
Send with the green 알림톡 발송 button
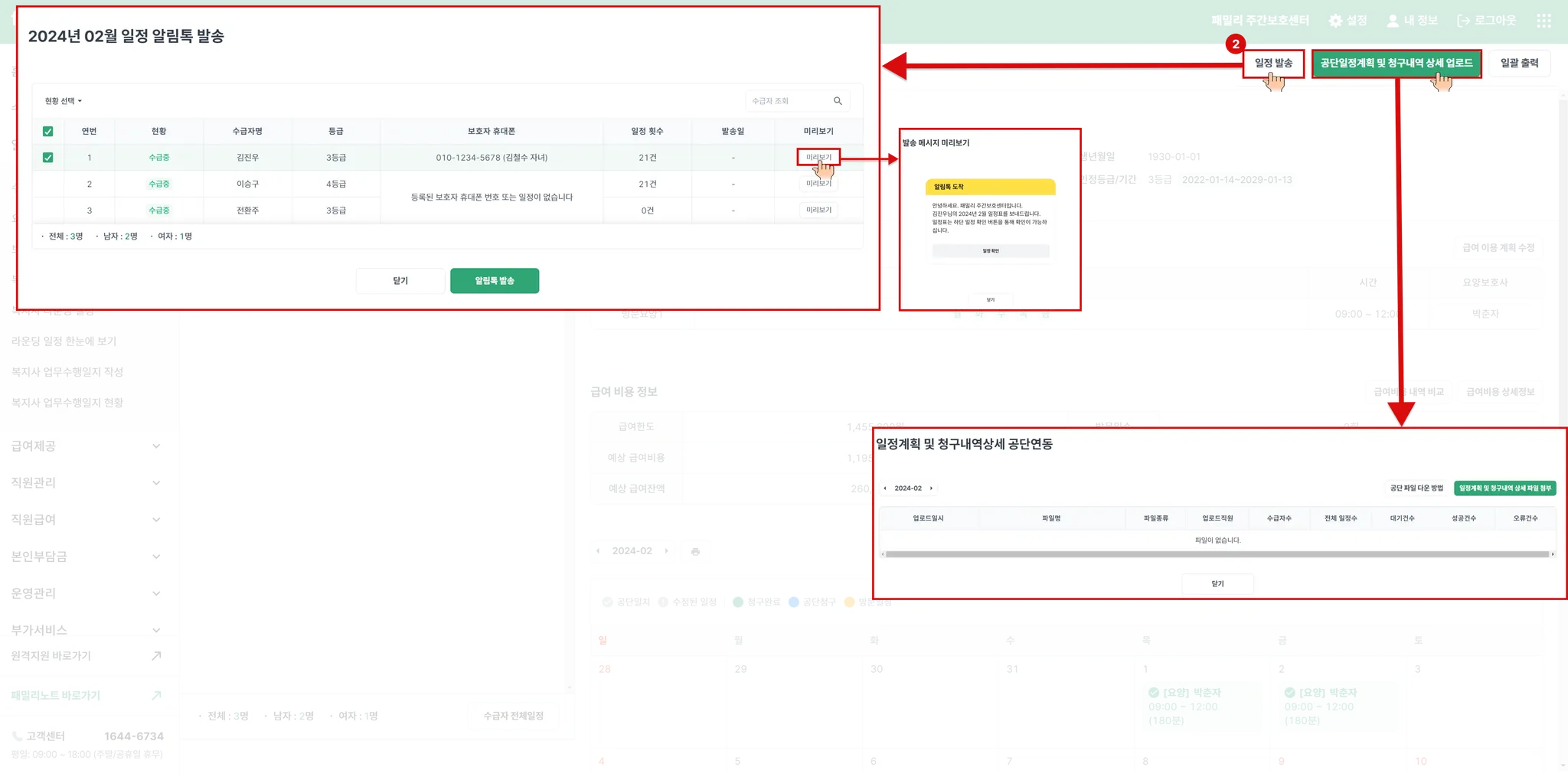[x=495, y=281]
